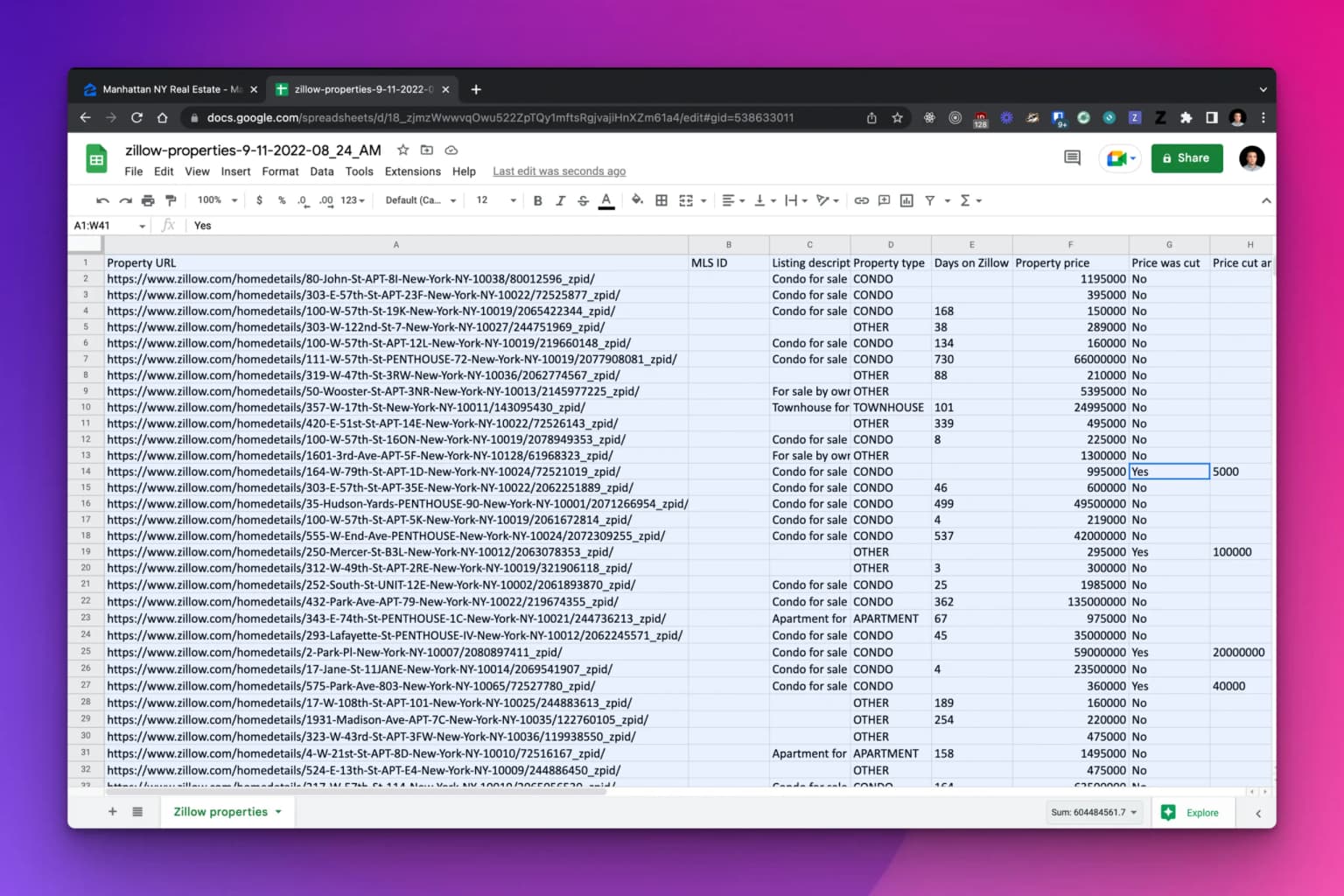Select the paint format tool

point(171,200)
